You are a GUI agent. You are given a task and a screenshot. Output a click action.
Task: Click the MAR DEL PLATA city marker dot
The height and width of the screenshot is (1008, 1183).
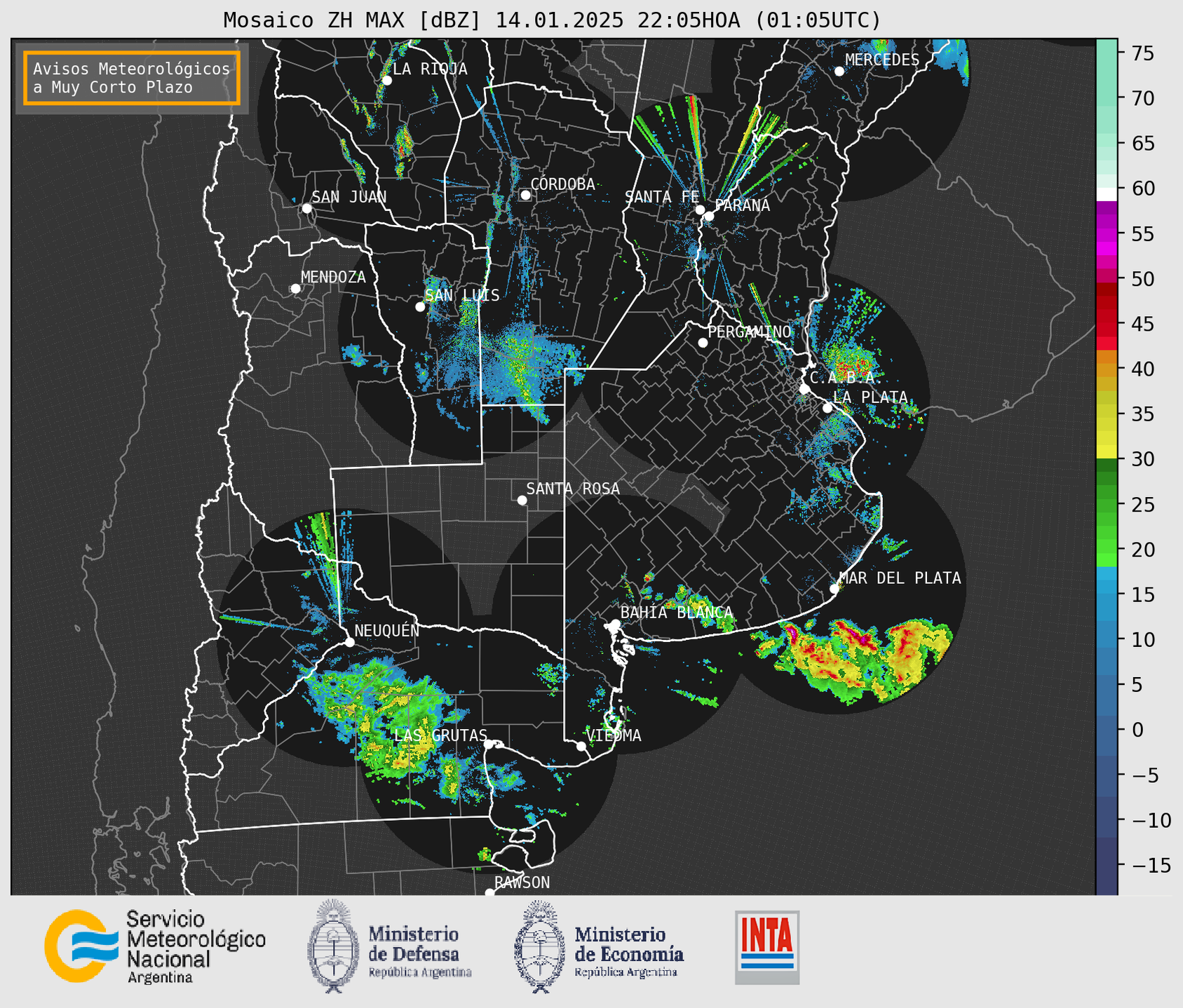[834, 589]
